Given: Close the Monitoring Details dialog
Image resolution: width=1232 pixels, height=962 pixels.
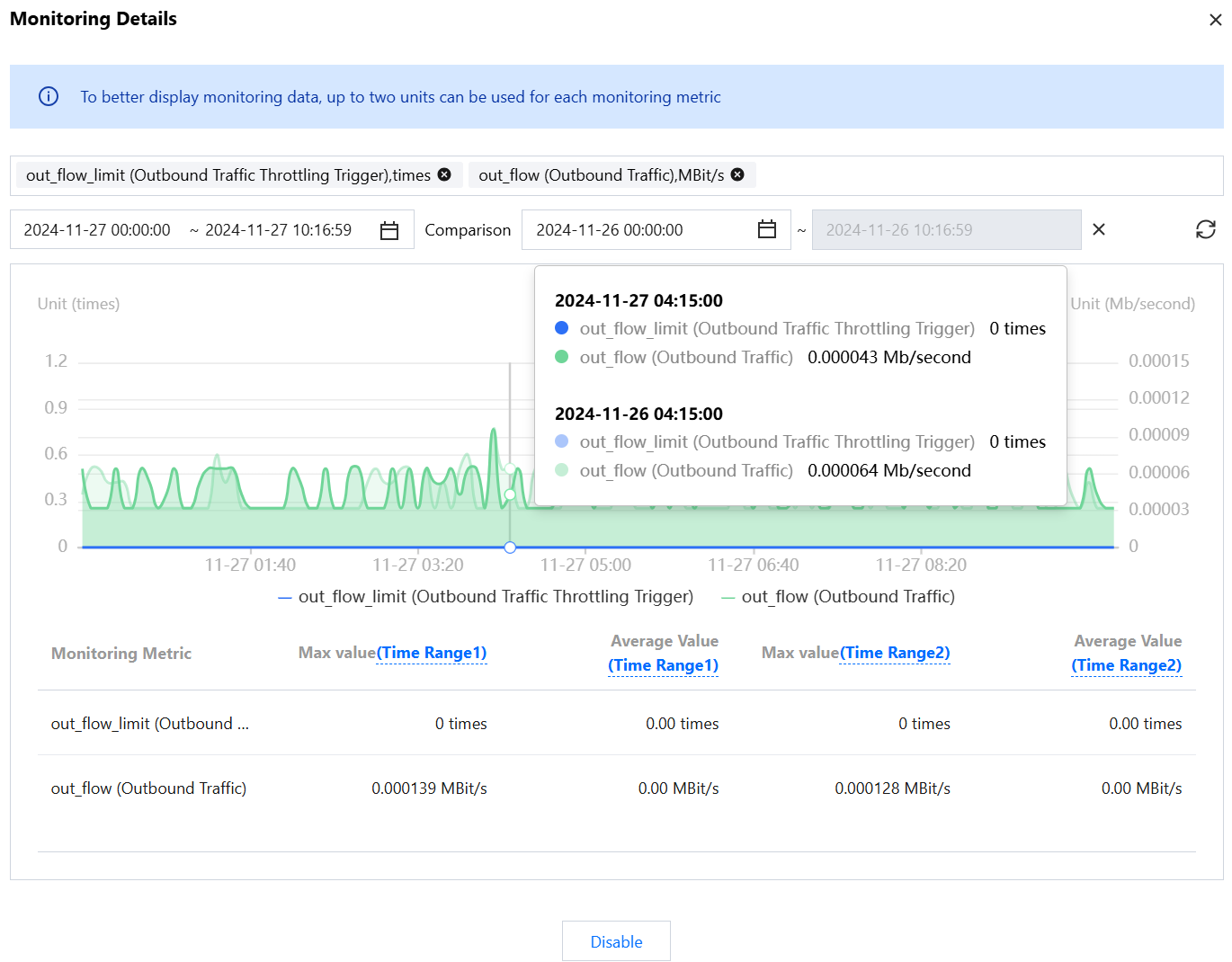Looking at the screenshot, I should (x=1215, y=20).
